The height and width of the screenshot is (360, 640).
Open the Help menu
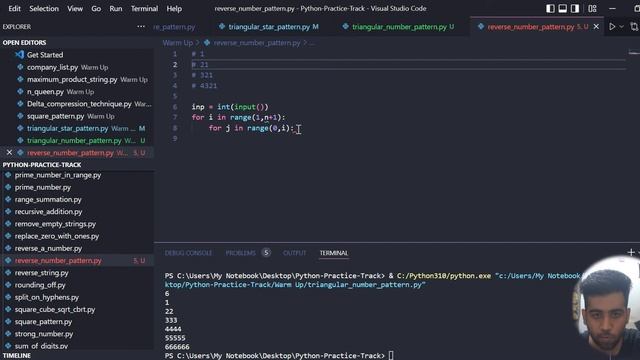coord(174,9)
